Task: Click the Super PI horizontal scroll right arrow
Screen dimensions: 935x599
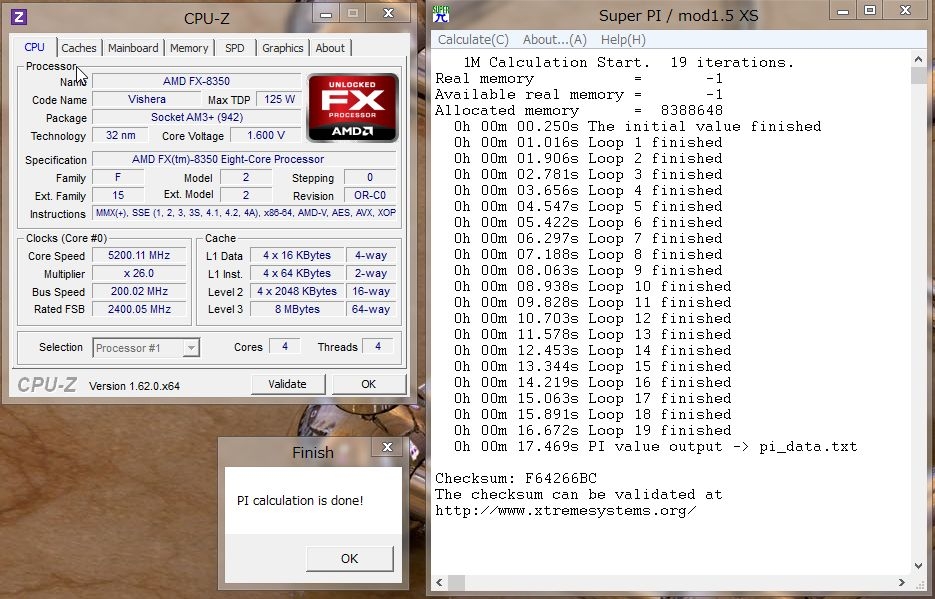Action: (x=902, y=582)
